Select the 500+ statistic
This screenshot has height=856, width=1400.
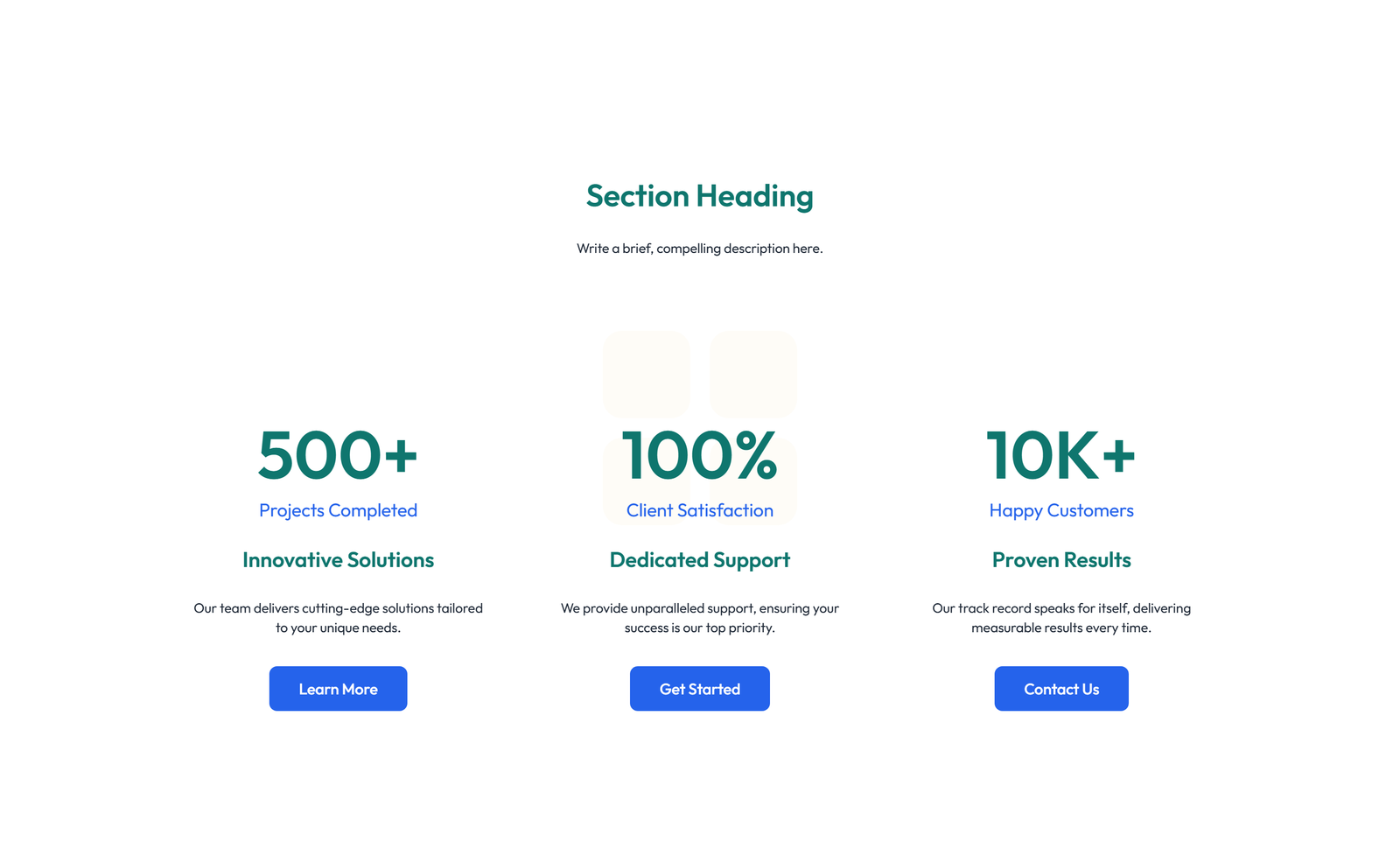(x=338, y=455)
